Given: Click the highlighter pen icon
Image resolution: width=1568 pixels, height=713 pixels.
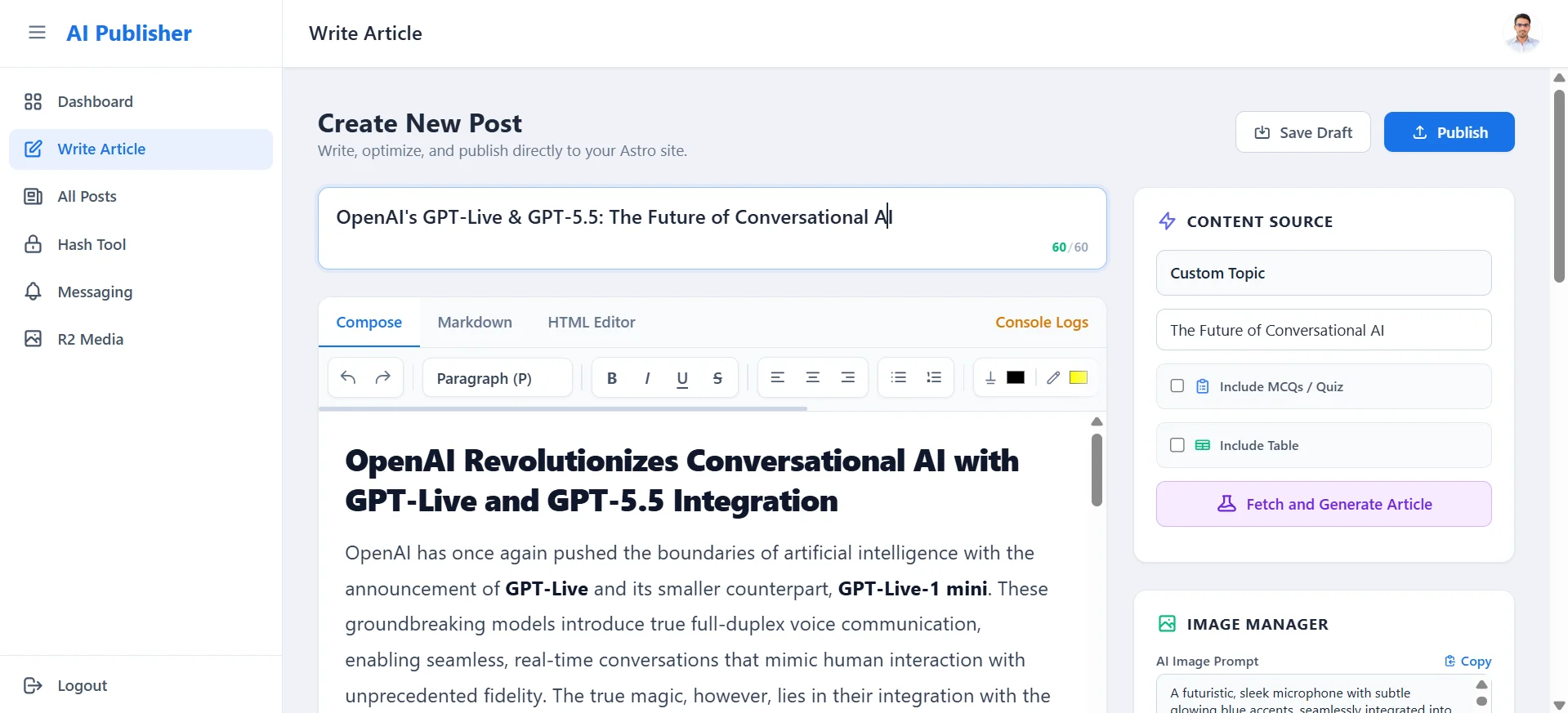Looking at the screenshot, I should coord(1053,377).
